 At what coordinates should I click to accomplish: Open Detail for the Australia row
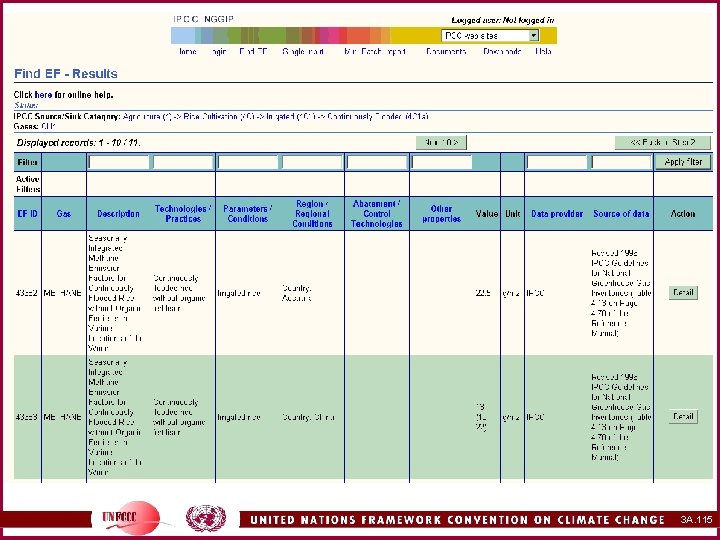coord(683,292)
